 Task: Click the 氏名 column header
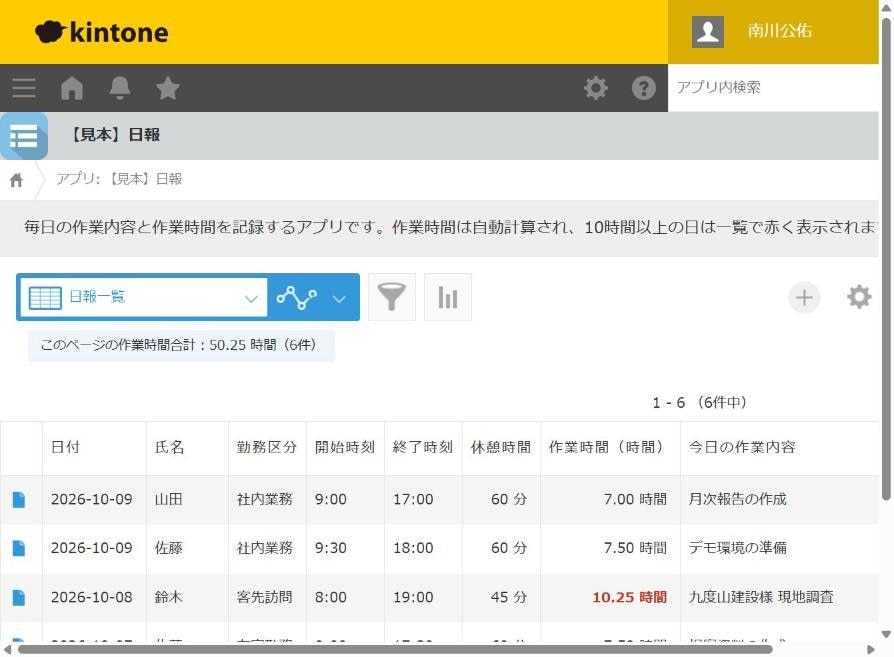click(187, 448)
